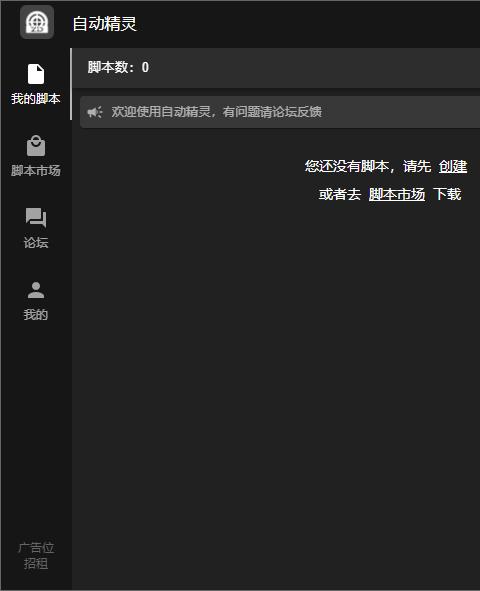This screenshot has width=480, height=591.
Task: Click the 自动精灵 title text
Action: point(104,23)
